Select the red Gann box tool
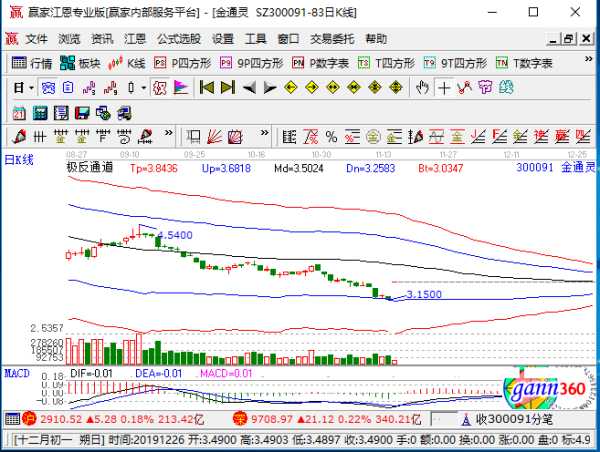Image resolution: width=600 pixels, height=452 pixels. [235, 136]
